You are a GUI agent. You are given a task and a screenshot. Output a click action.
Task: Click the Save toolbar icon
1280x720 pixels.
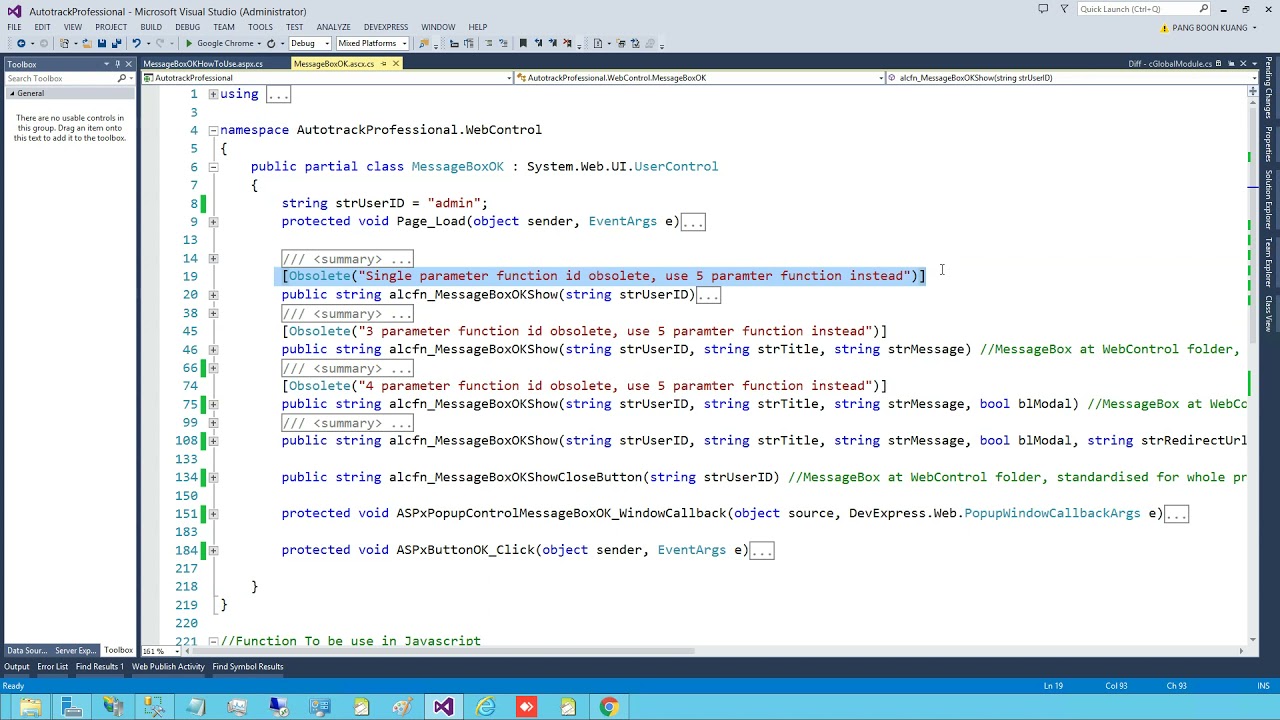coord(101,43)
